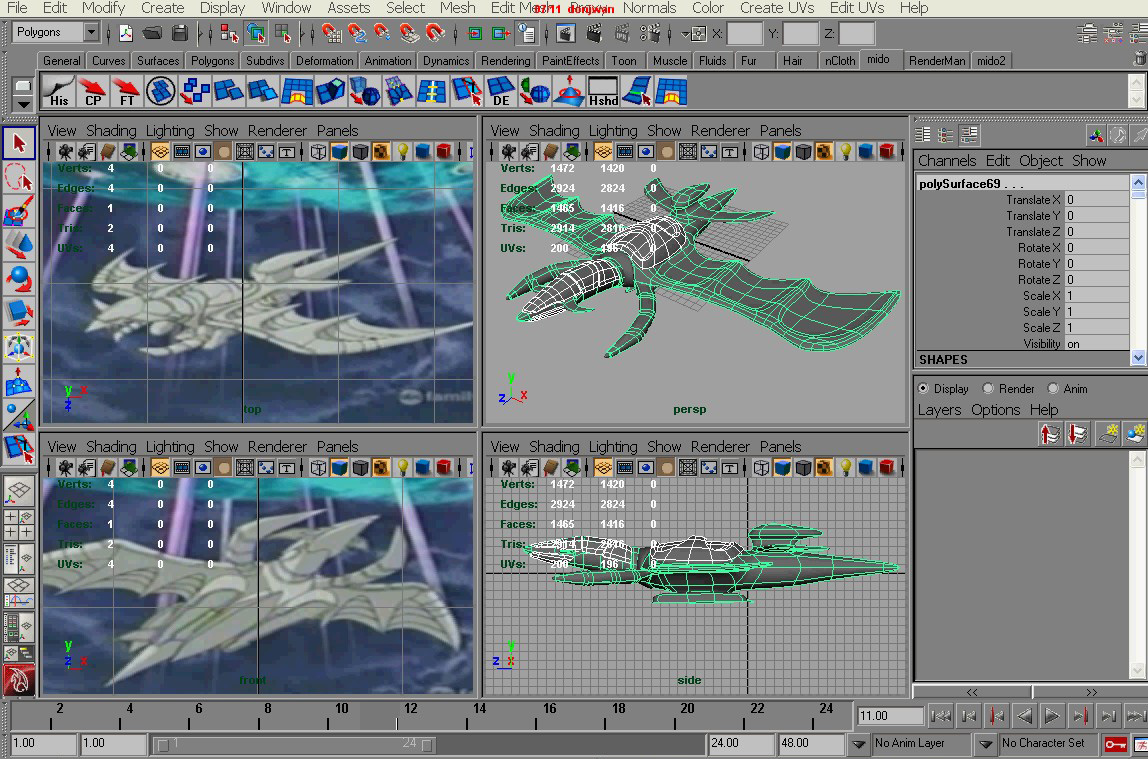
Task: Save the scene with the floppy disk icon
Action: tap(179, 33)
